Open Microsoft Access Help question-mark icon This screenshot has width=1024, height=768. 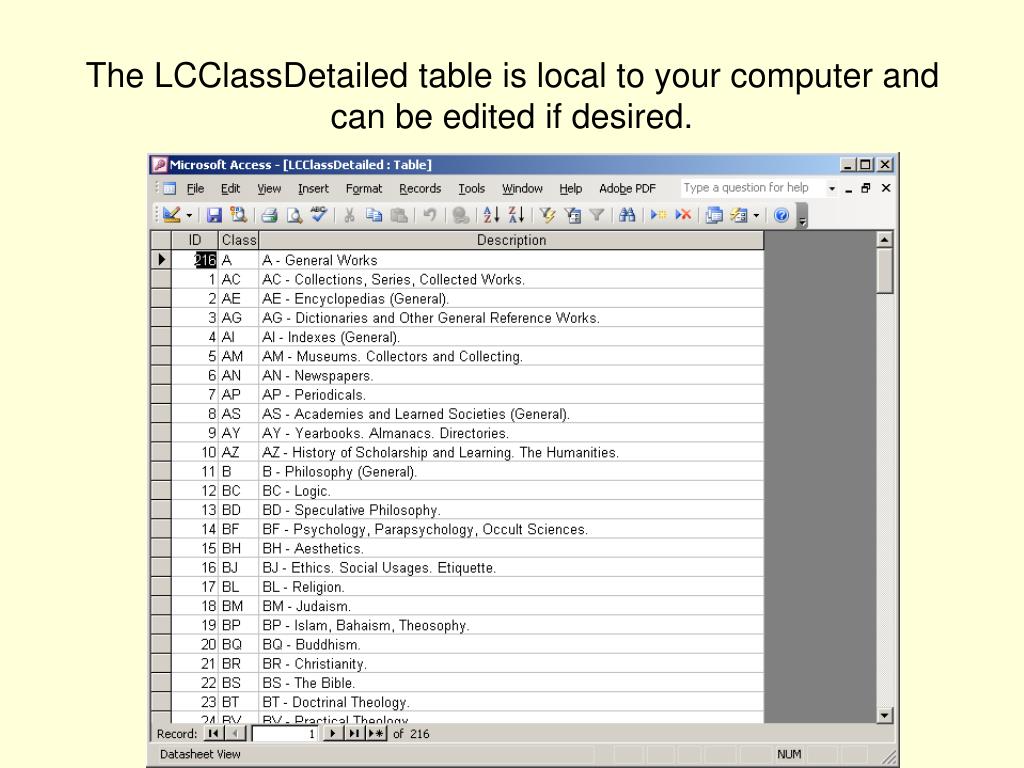pyautogui.click(x=781, y=215)
